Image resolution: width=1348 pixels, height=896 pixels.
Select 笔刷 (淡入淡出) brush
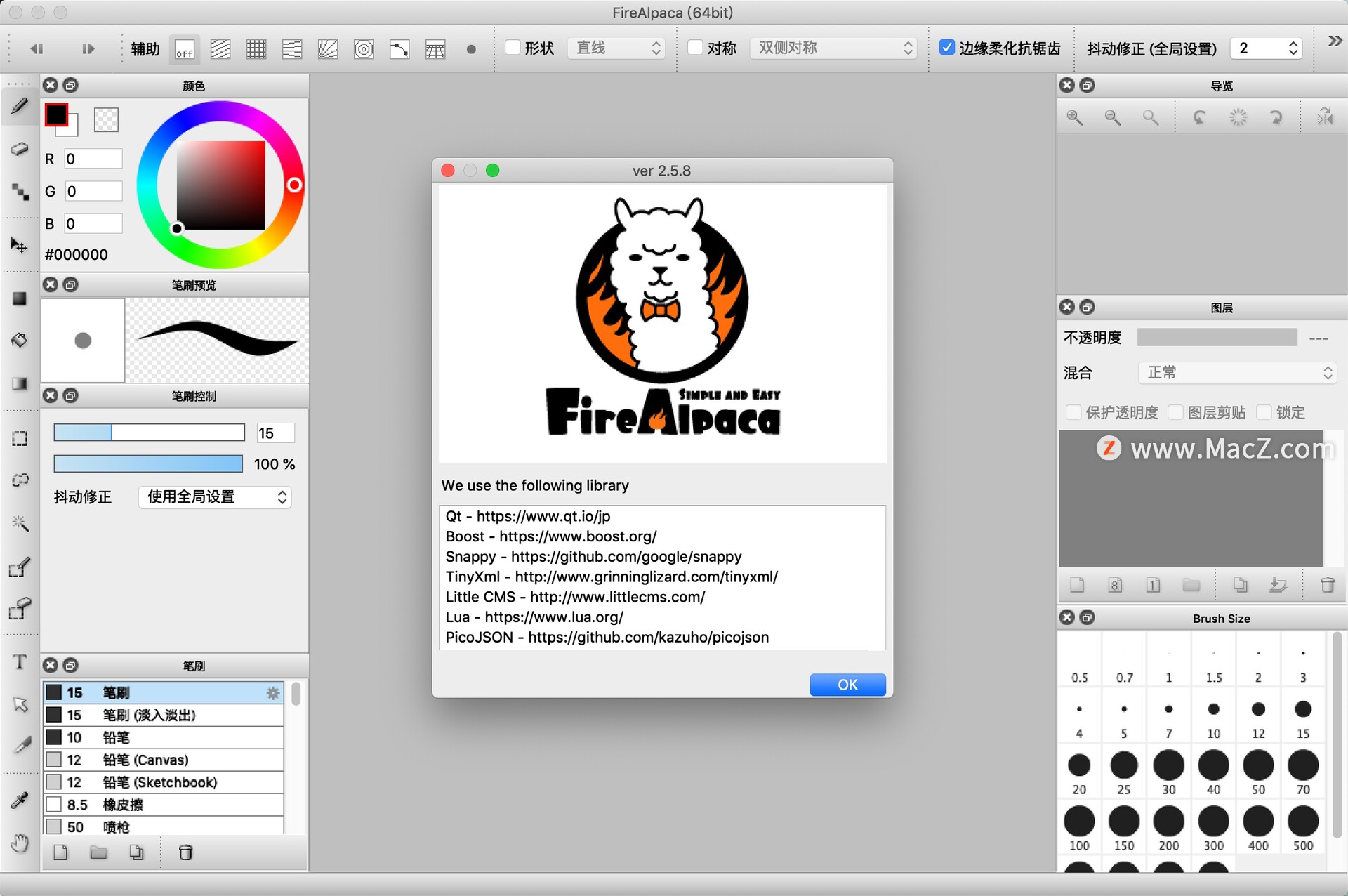pyautogui.click(x=164, y=715)
